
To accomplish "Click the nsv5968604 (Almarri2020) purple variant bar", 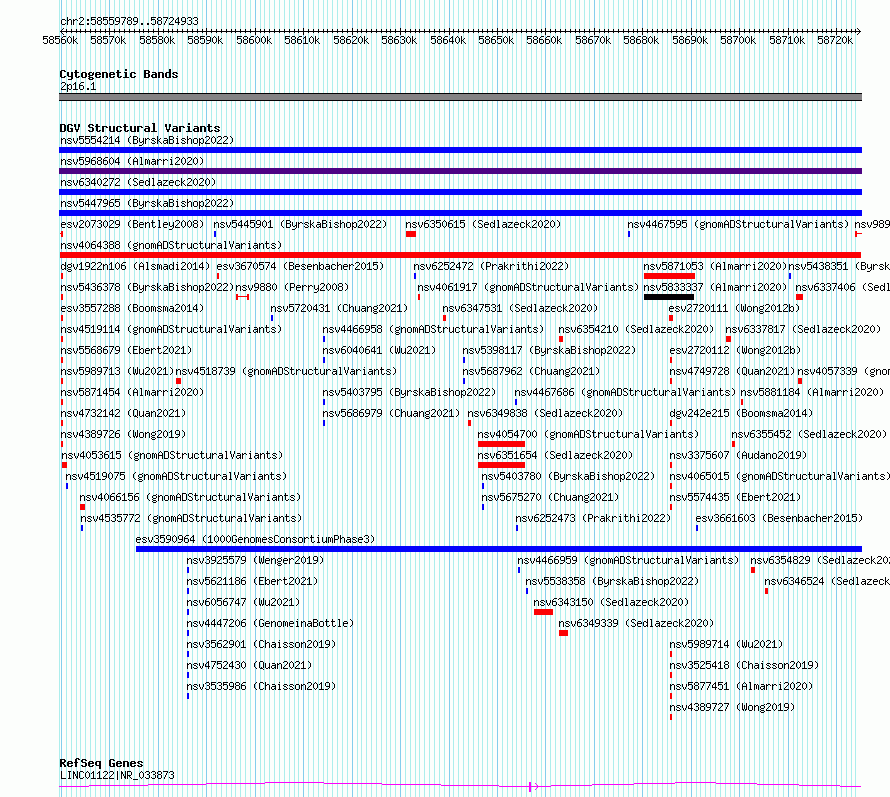I will (x=460, y=171).
